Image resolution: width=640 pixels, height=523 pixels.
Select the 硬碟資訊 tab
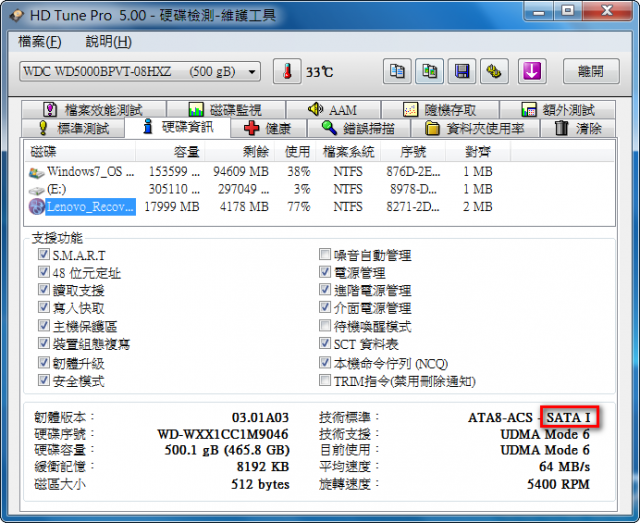coord(178,127)
